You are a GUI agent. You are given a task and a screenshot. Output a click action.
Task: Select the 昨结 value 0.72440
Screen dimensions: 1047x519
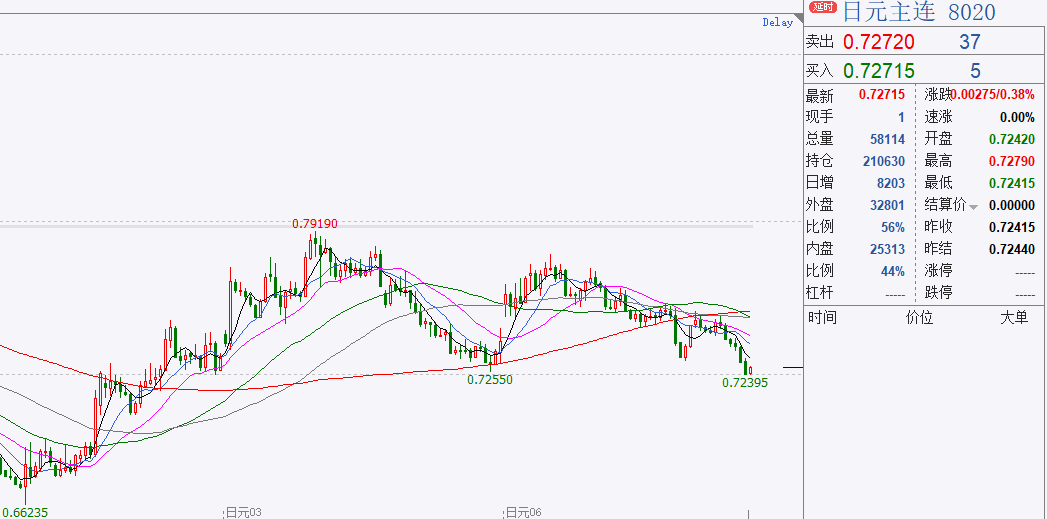pos(1012,249)
